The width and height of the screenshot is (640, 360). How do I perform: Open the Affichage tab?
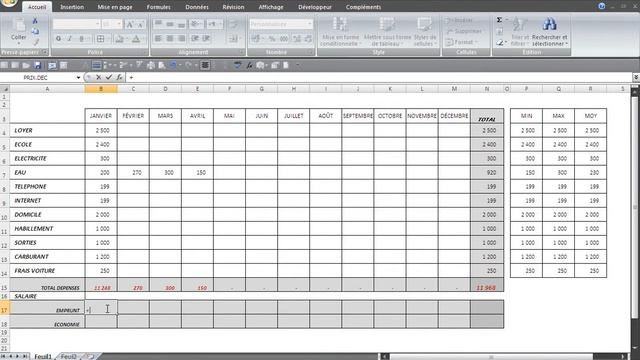pyautogui.click(x=271, y=7)
